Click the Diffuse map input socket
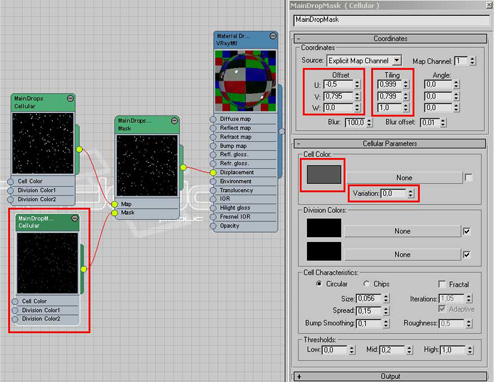Screen dimensions: 494x382 click(213, 119)
